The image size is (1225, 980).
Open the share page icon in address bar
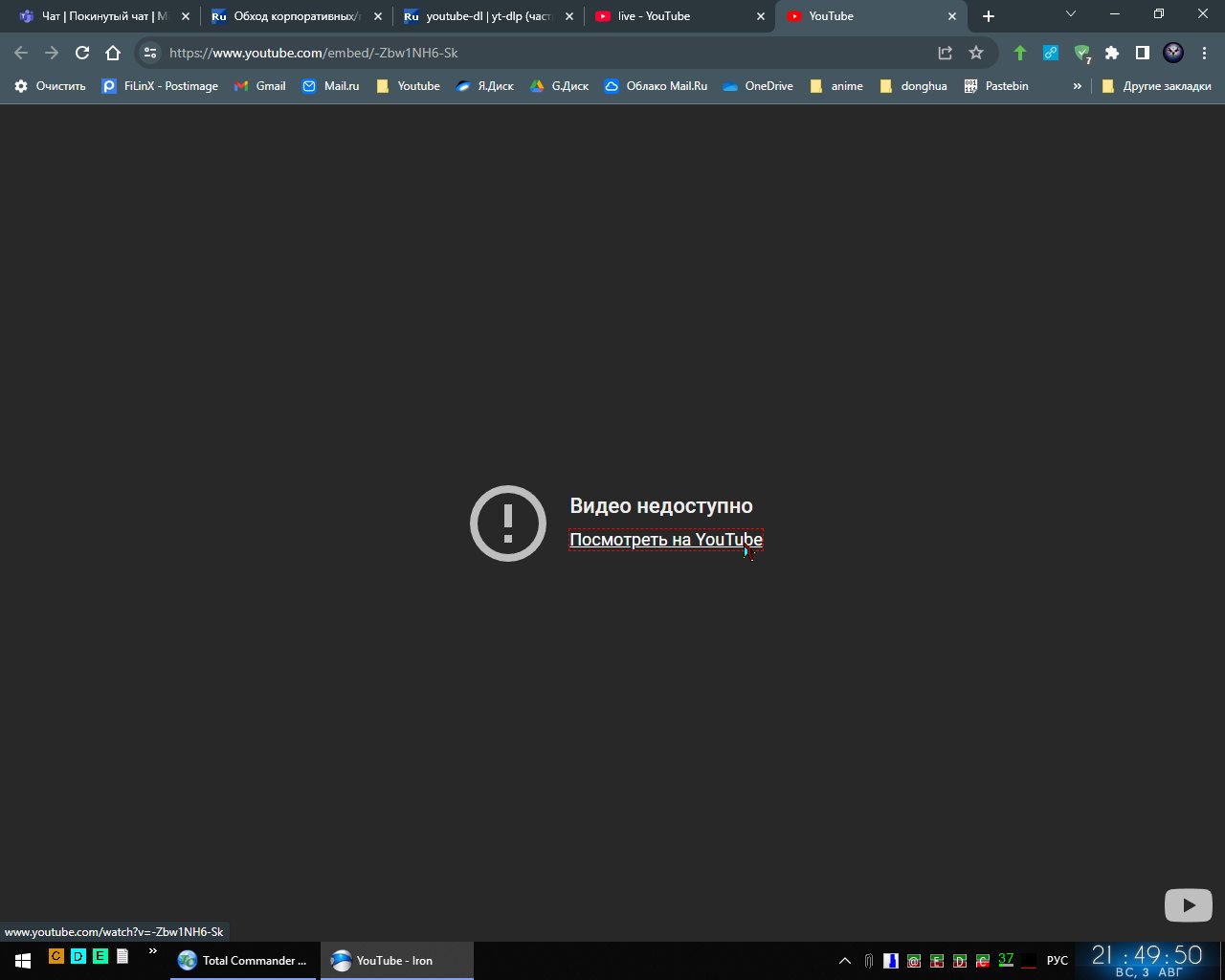(945, 53)
